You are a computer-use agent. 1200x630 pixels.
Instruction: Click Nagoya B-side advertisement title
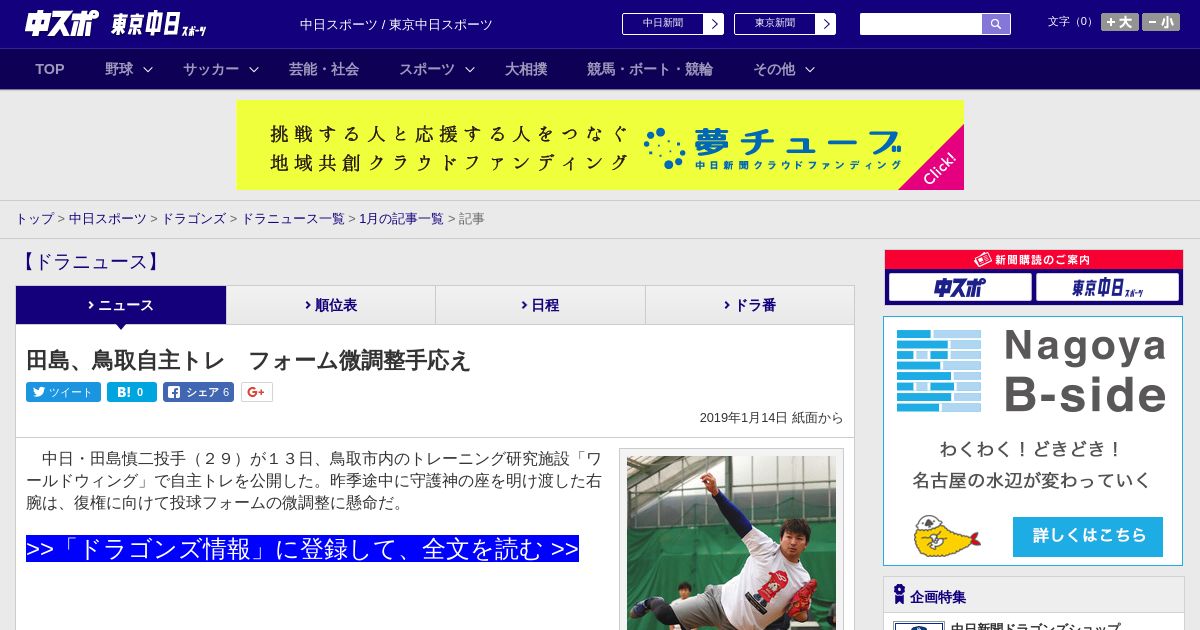click(1085, 370)
